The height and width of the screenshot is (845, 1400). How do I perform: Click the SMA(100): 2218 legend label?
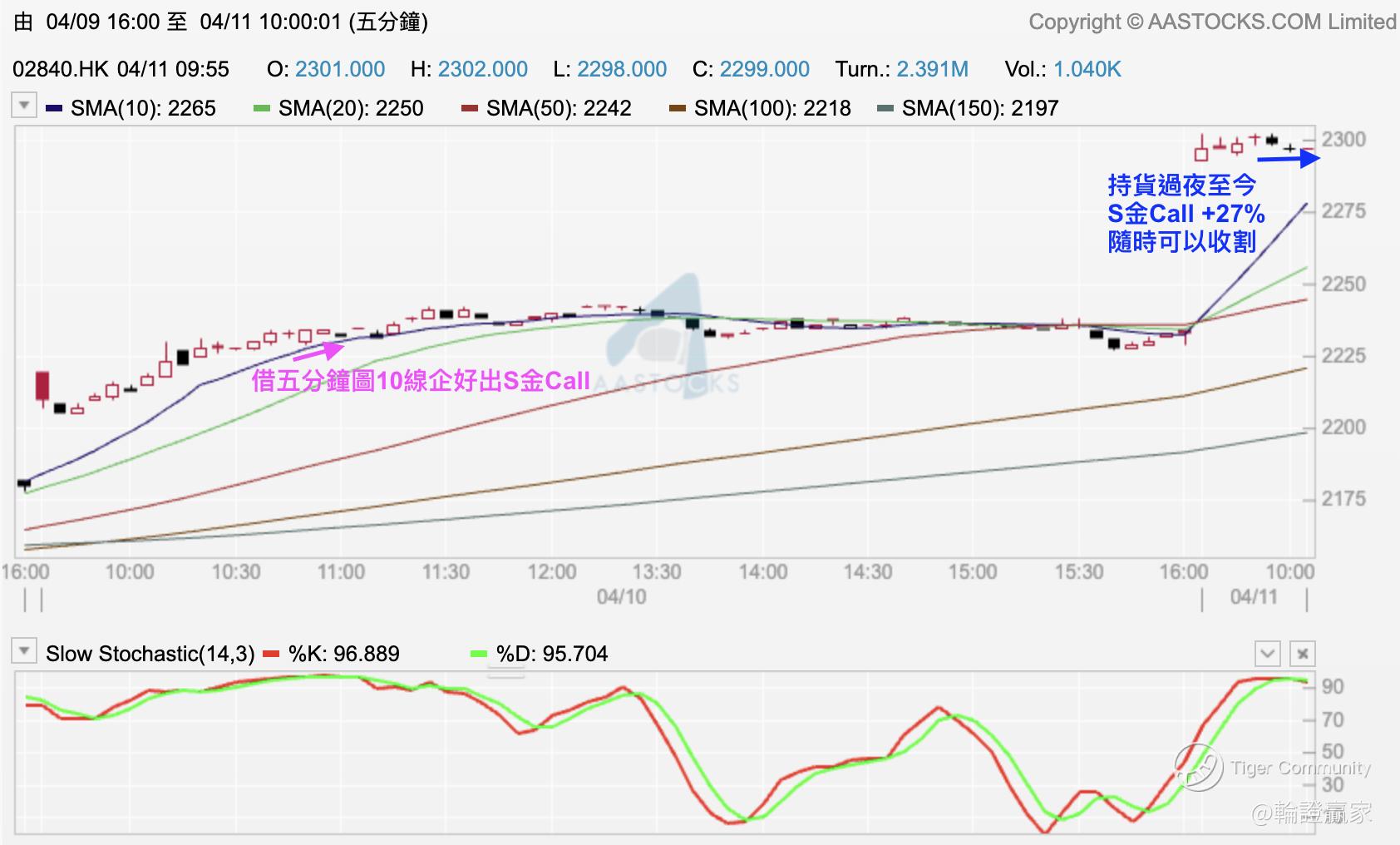(x=772, y=108)
